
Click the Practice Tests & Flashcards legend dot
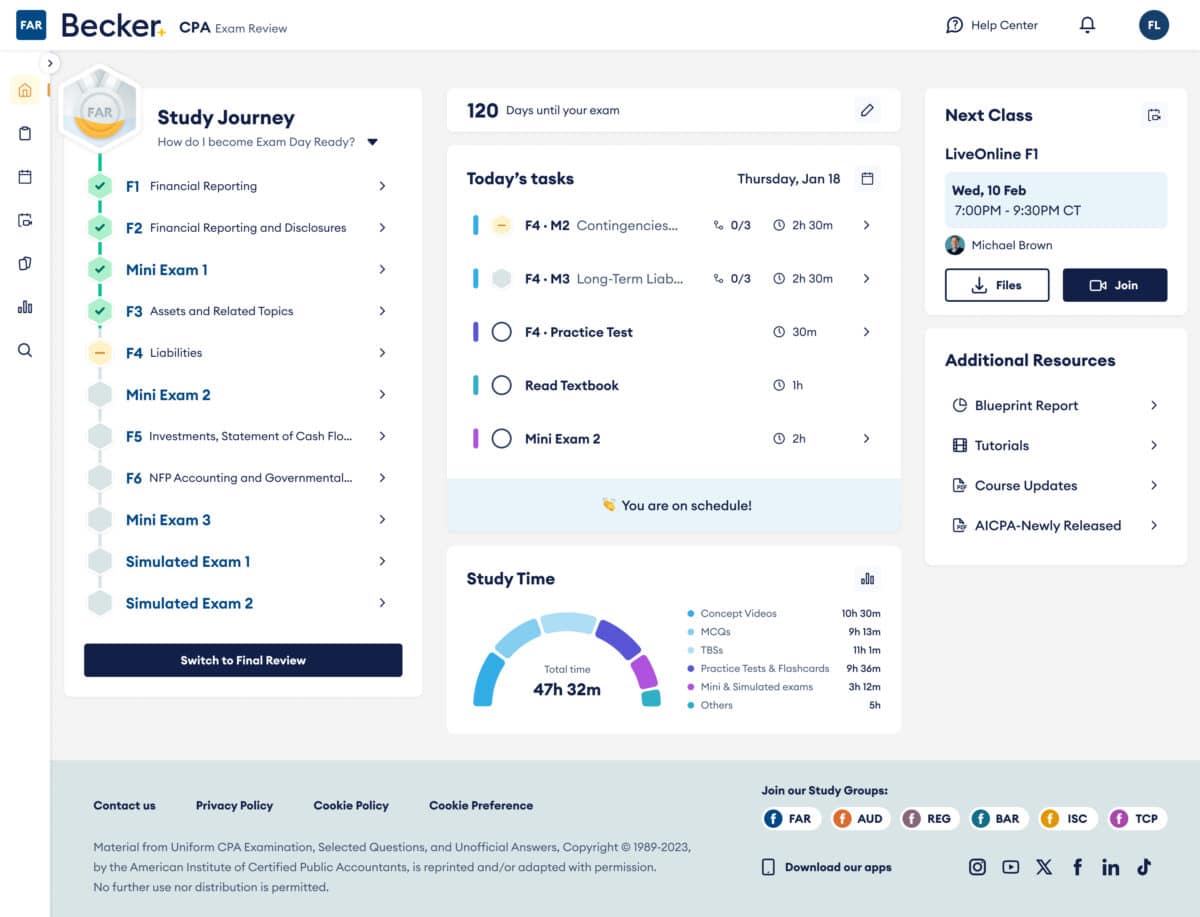click(x=690, y=669)
